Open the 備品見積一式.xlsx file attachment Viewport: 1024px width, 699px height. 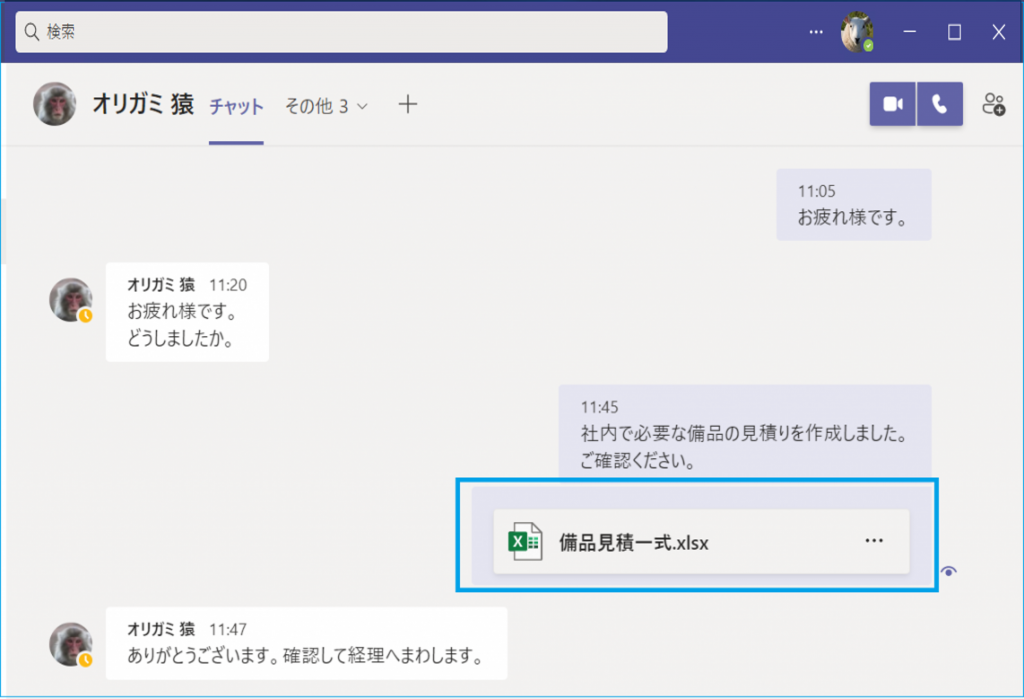(x=632, y=542)
